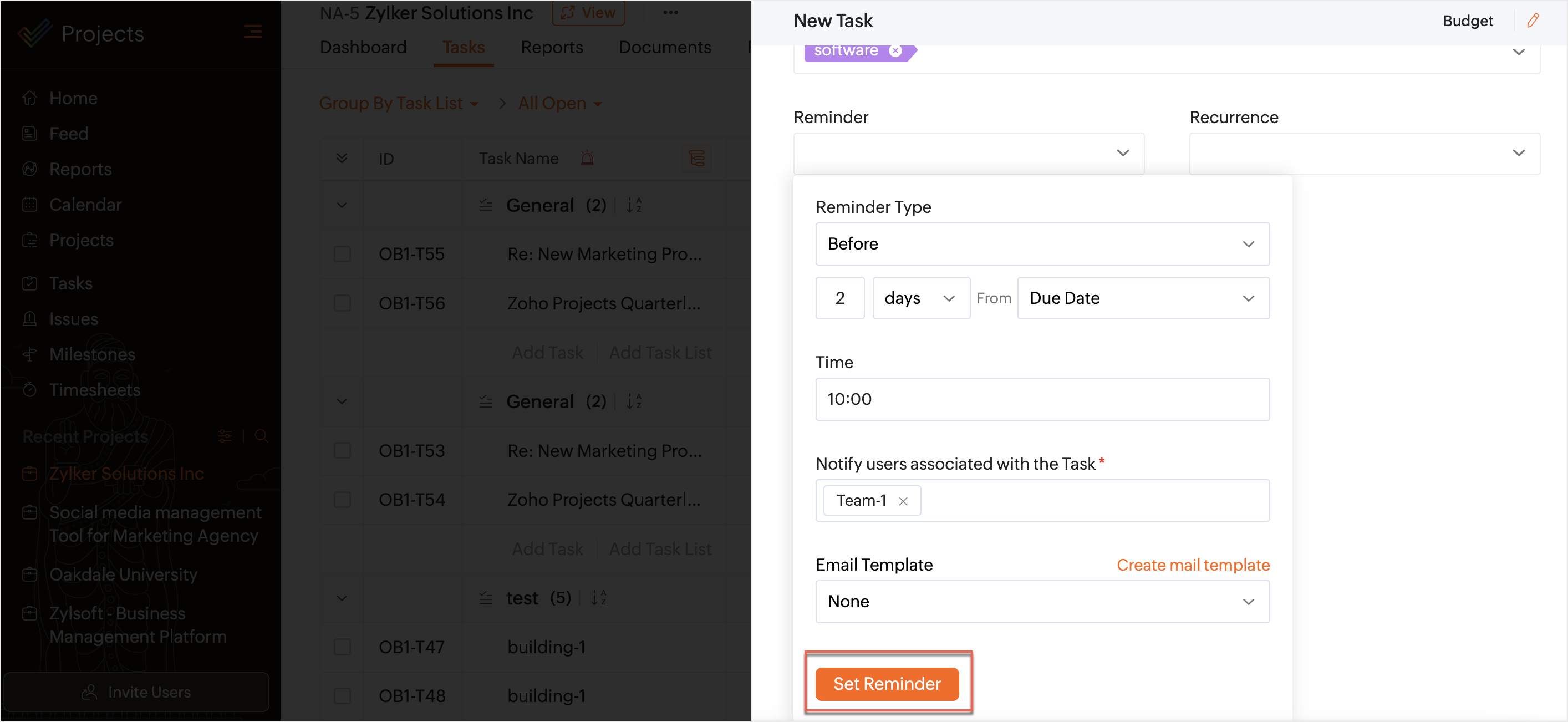Click the Create mail template link
This screenshot has height=722, width=1568.
click(x=1193, y=565)
